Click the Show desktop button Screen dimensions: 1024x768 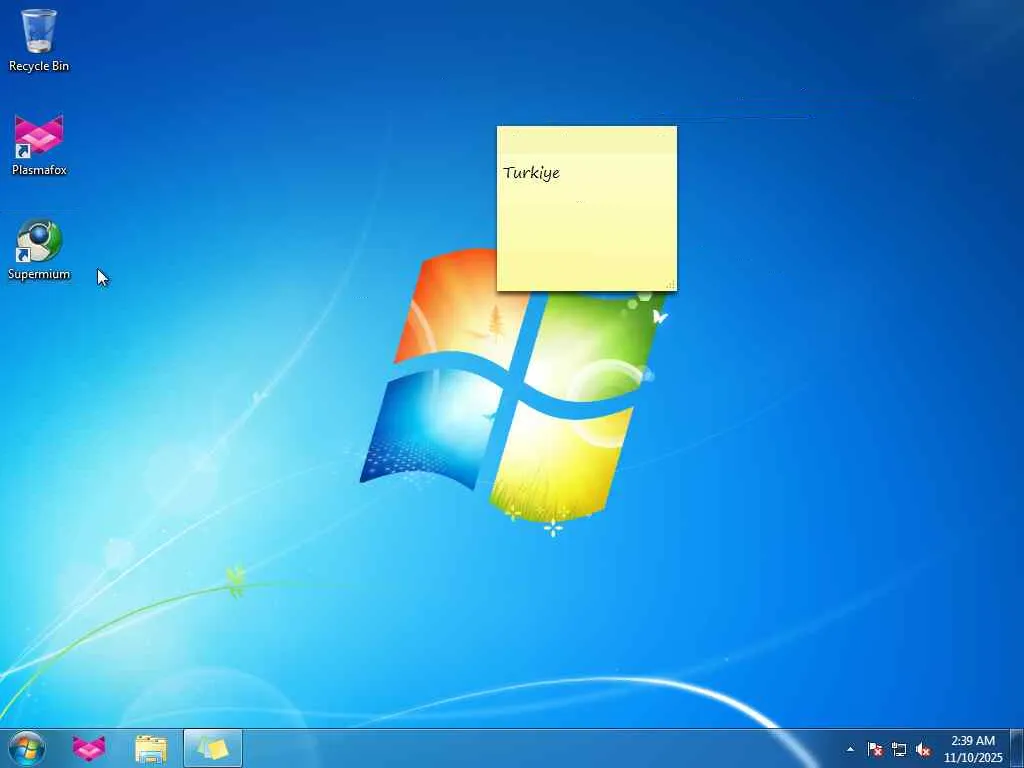[x=1017, y=748]
